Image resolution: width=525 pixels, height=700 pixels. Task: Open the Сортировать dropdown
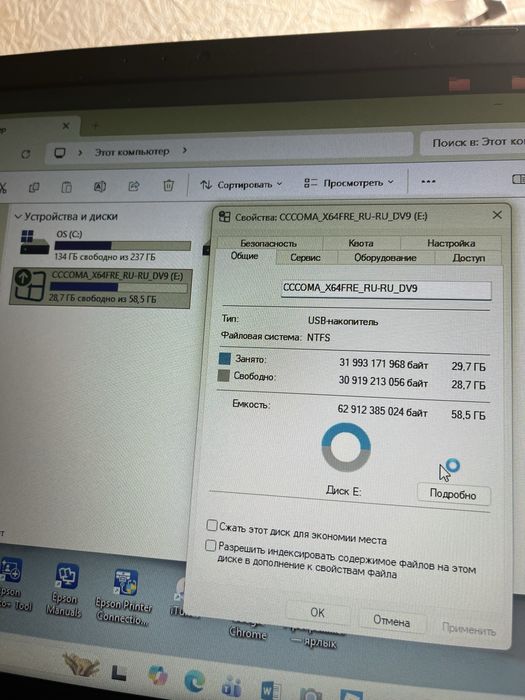tap(241, 184)
